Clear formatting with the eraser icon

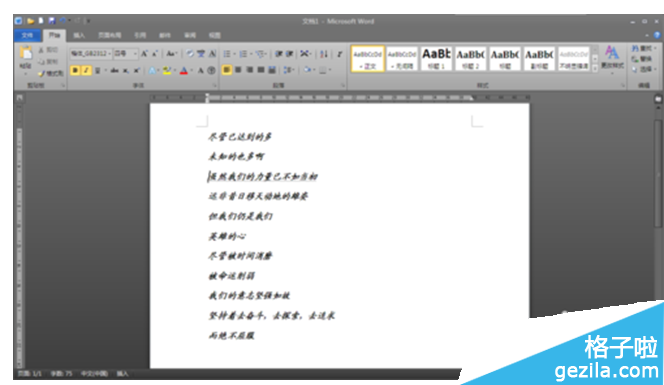pyautogui.click(x=190, y=54)
